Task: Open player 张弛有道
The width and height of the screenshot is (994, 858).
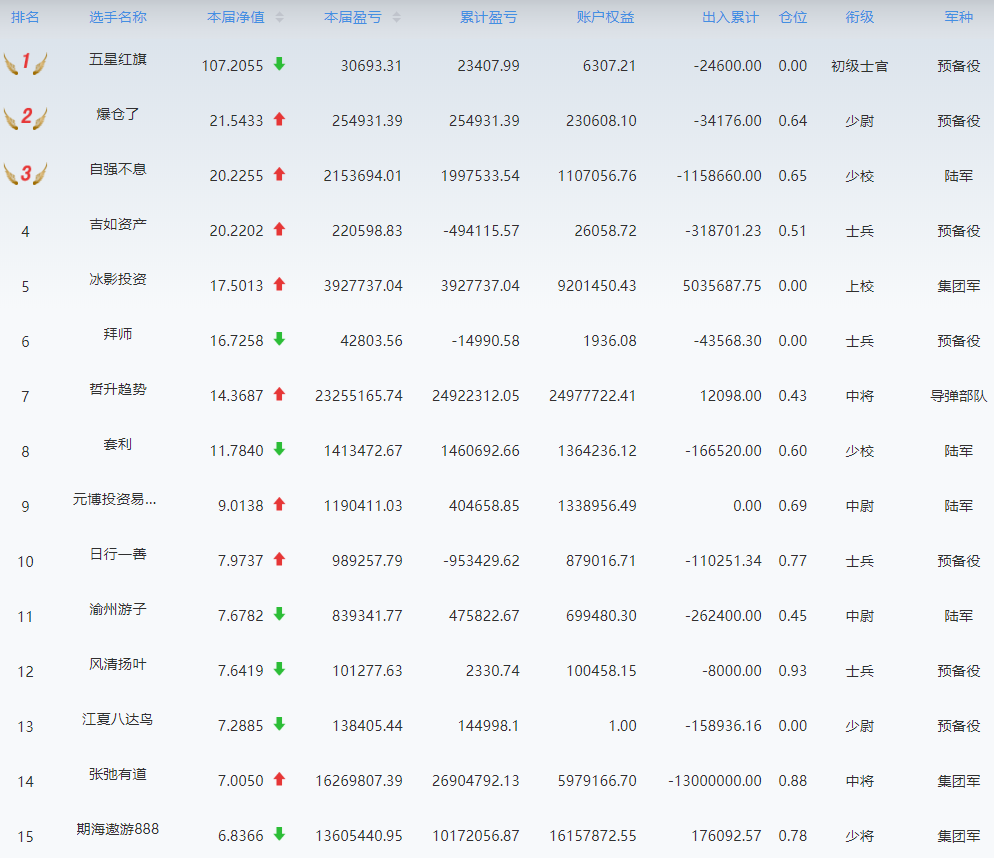Action: (118, 774)
